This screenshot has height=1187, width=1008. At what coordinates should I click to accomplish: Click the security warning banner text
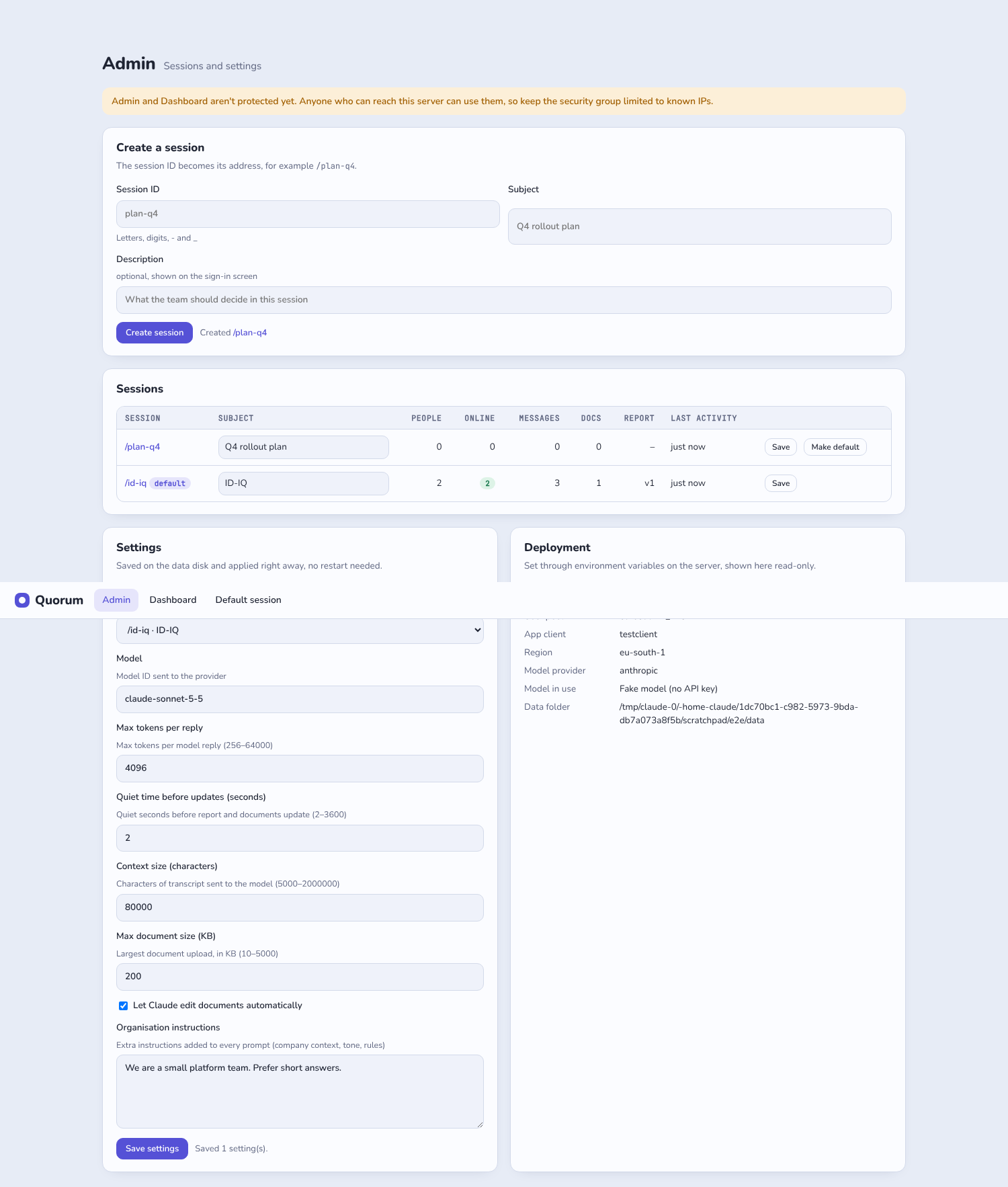point(412,101)
